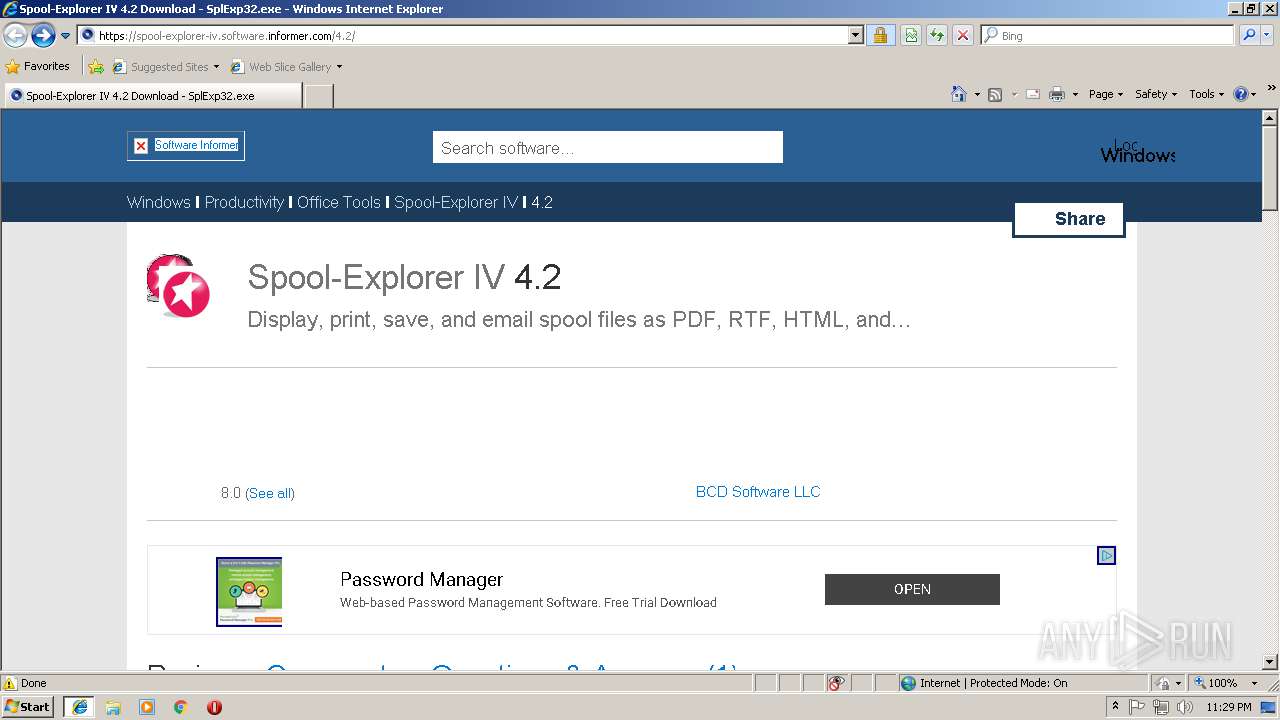Click the browser Back arrow button
Image resolution: width=1280 pixels, height=720 pixels.
pos(15,36)
